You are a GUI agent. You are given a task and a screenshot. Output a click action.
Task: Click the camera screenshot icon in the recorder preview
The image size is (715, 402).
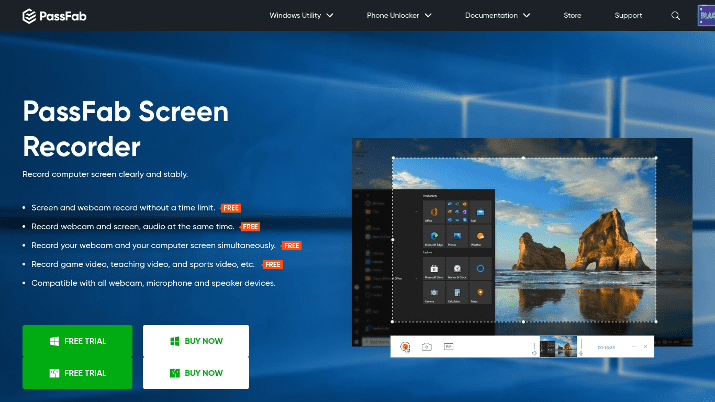[427, 347]
